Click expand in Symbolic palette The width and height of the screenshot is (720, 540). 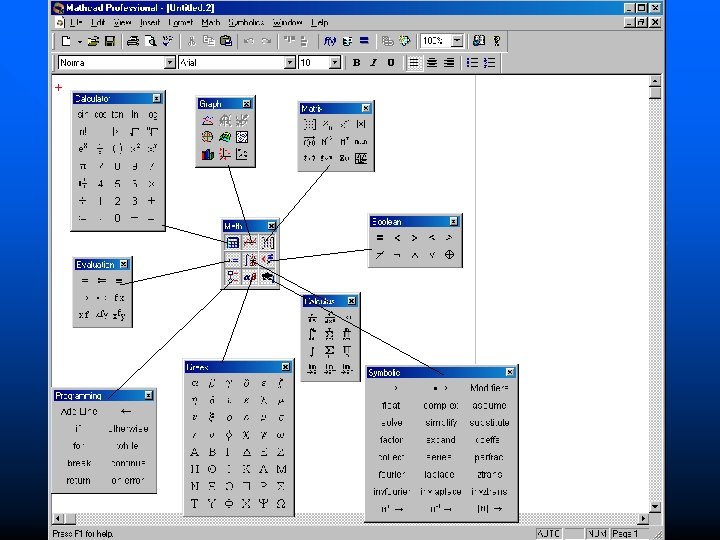440,440
